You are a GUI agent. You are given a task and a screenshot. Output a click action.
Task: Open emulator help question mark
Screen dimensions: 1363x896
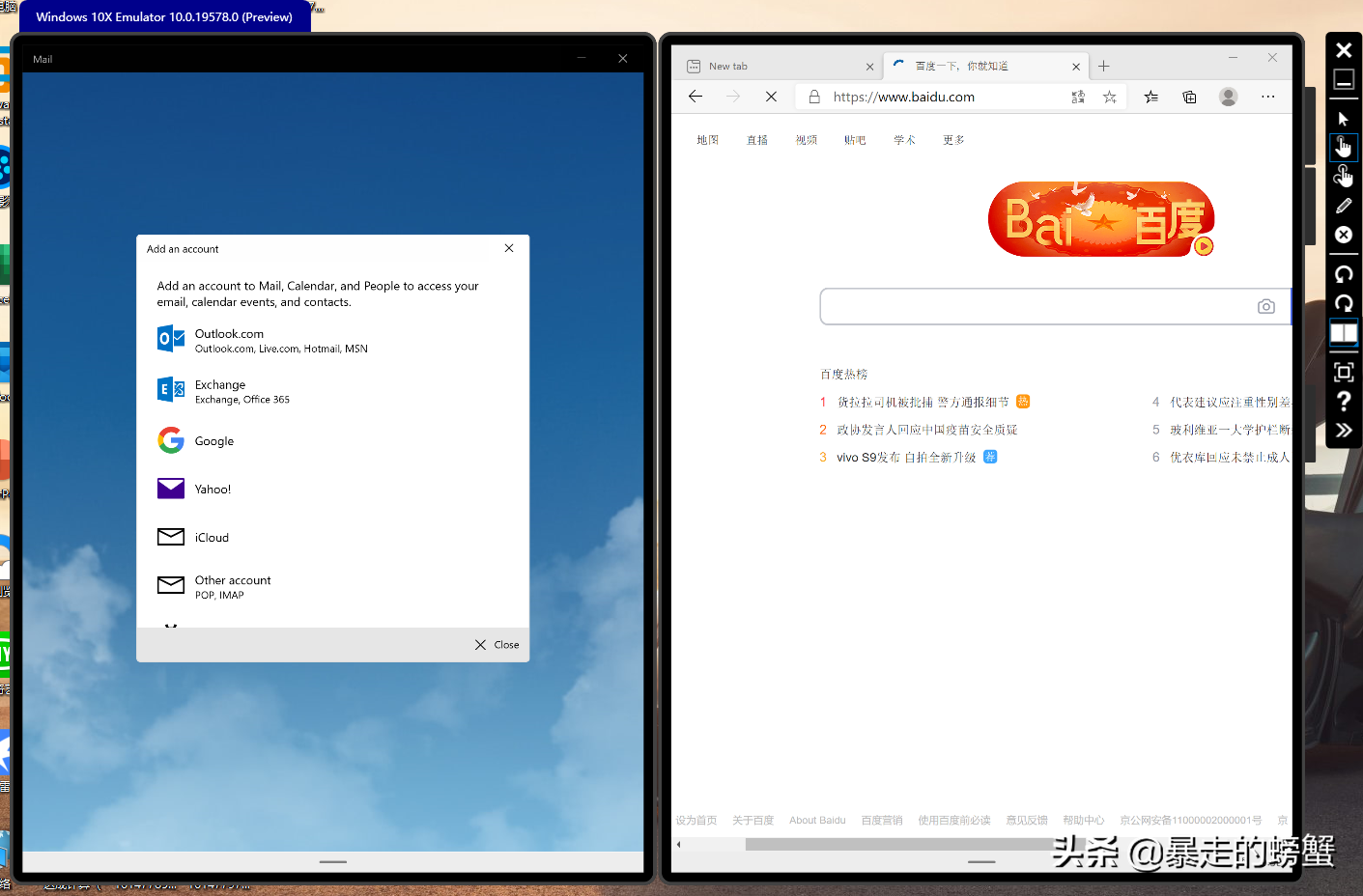coord(1344,401)
